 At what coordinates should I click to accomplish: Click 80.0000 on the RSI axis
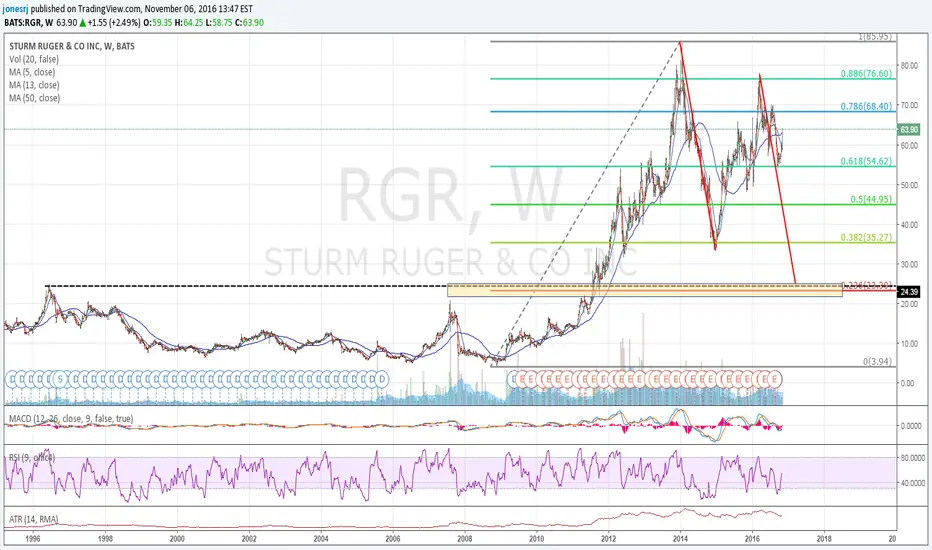point(912,458)
